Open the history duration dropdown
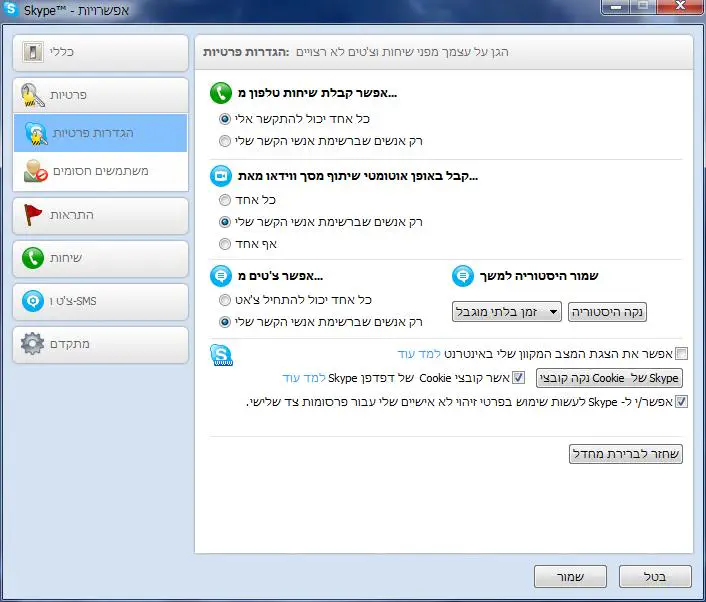This screenshot has height=602, width=706. point(506,312)
